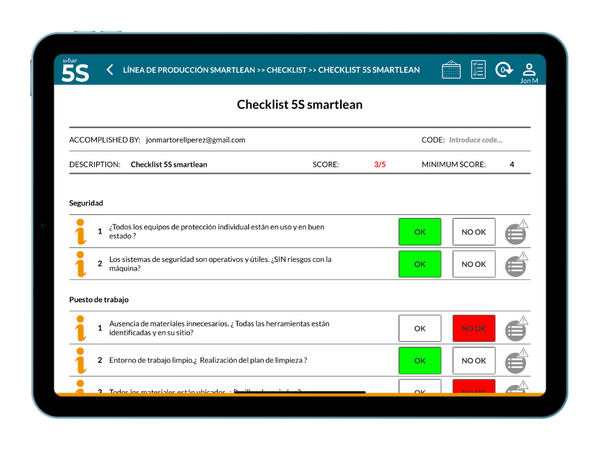Toggle red NO OK for materiales innecesarios
Screen dimensions: 600x450
[x=474, y=328]
